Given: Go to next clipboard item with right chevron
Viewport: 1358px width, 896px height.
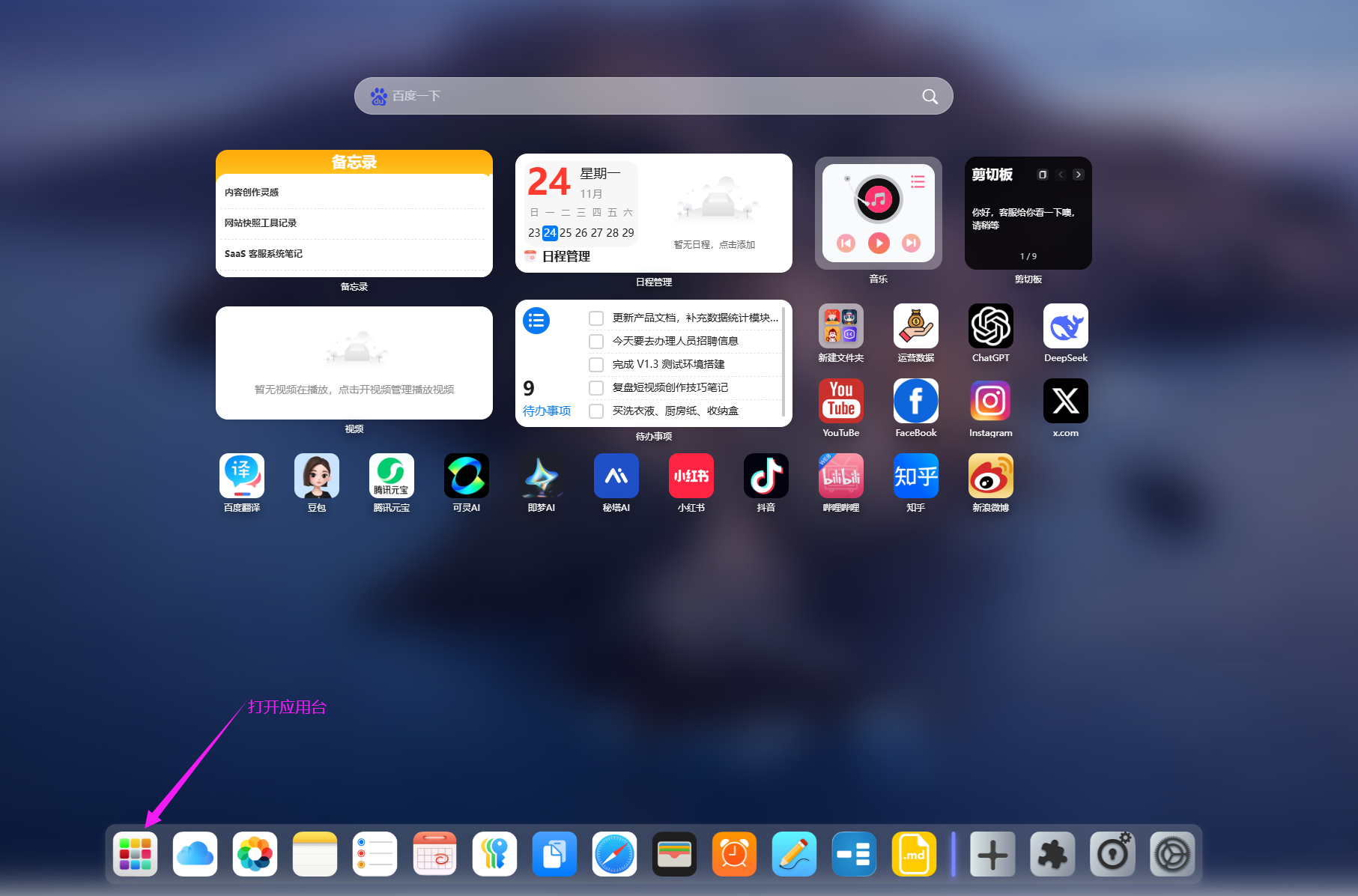Looking at the screenshot, I should pyautogui.click(x=1078, y=175).
